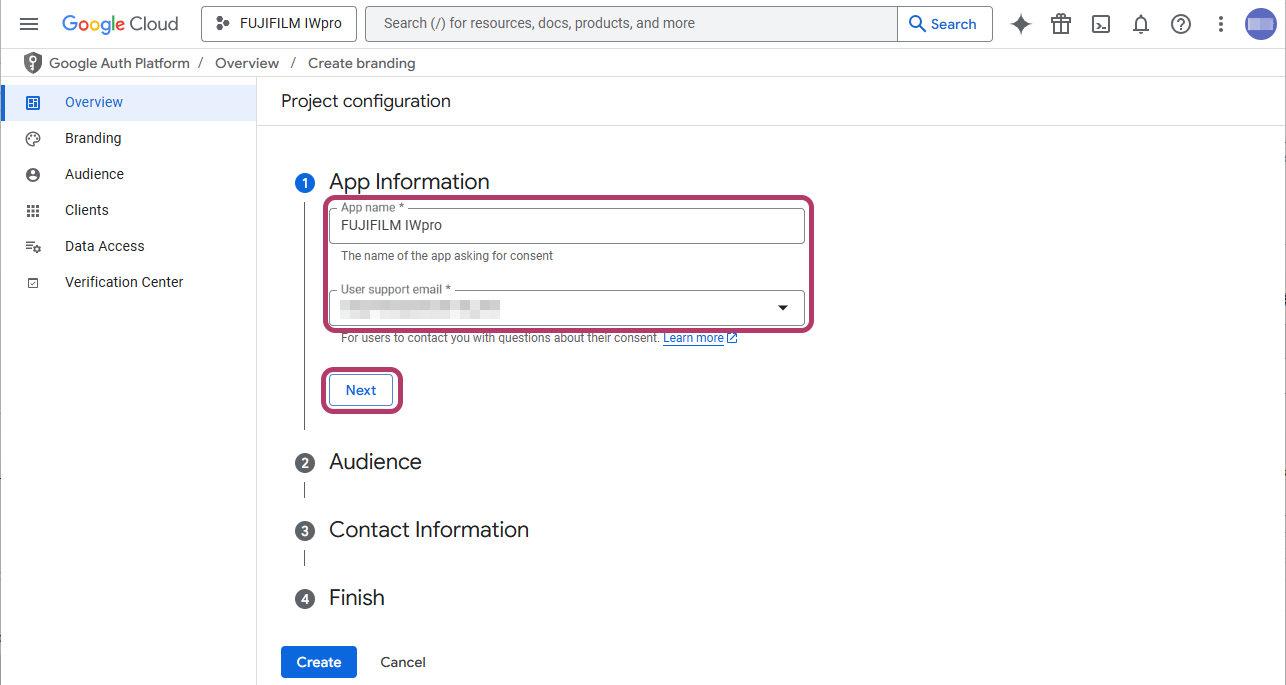
Task: Click the gift box free trial icon
Action: tap(1061, 24)
